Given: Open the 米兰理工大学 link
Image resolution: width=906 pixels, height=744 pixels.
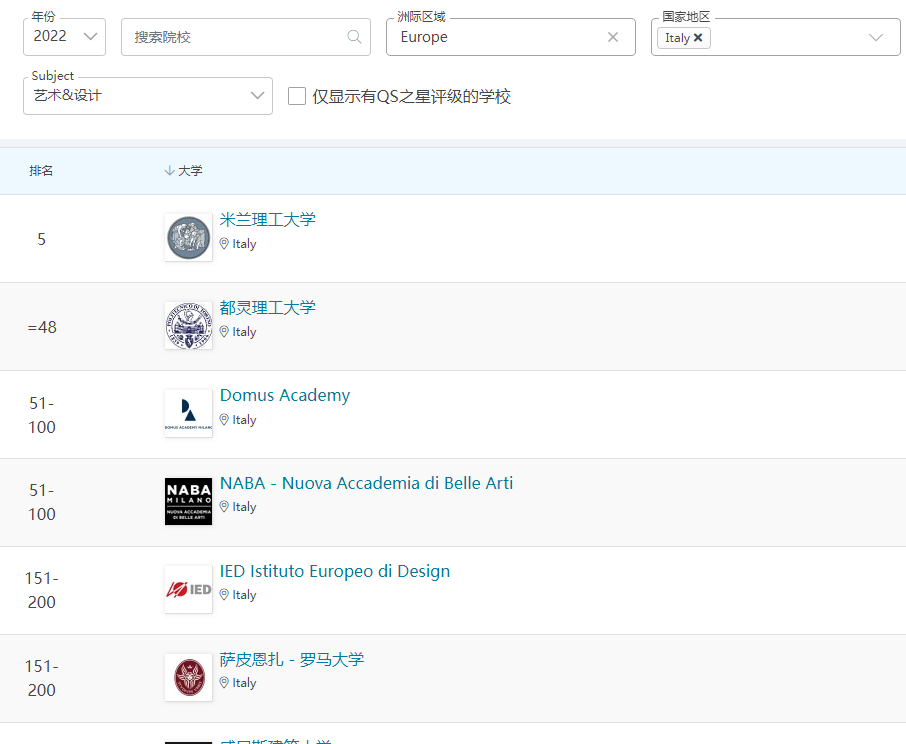Looking at the screenshot, I should click(267, 220).
